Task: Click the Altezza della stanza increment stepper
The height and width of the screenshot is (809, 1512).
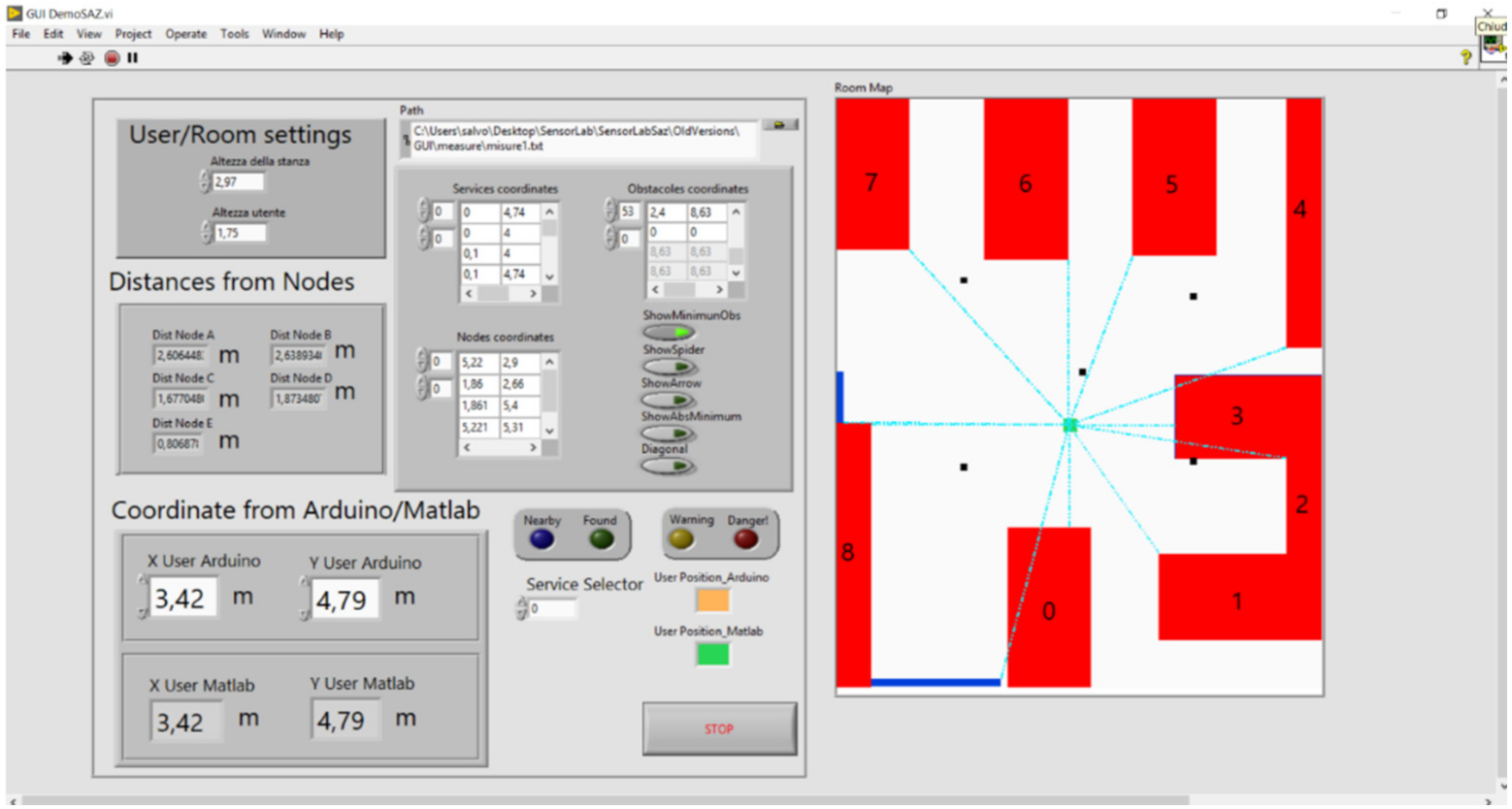Action: pos(205,177)
